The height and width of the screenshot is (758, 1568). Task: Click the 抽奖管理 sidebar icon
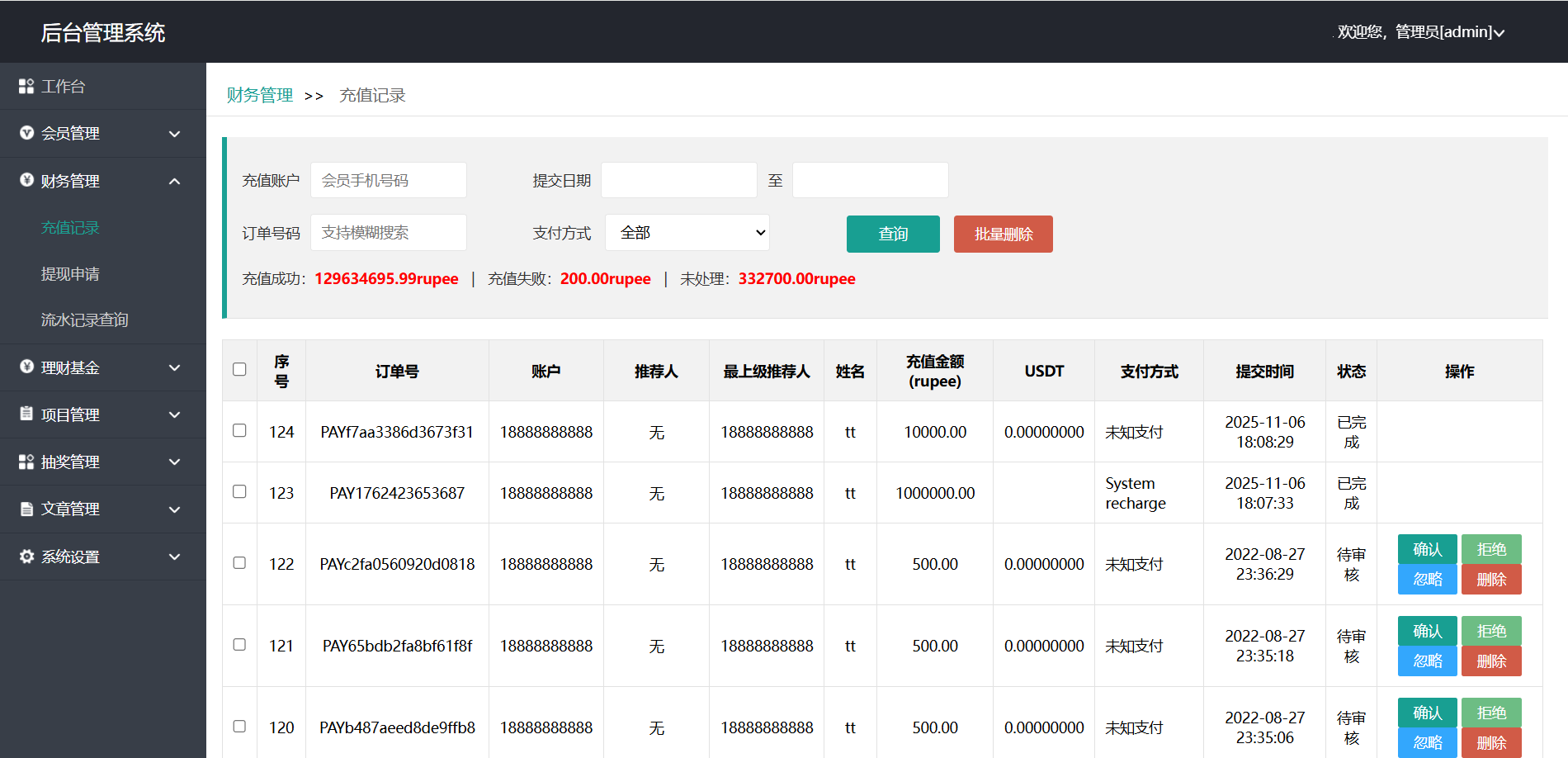tap(26, 462)
